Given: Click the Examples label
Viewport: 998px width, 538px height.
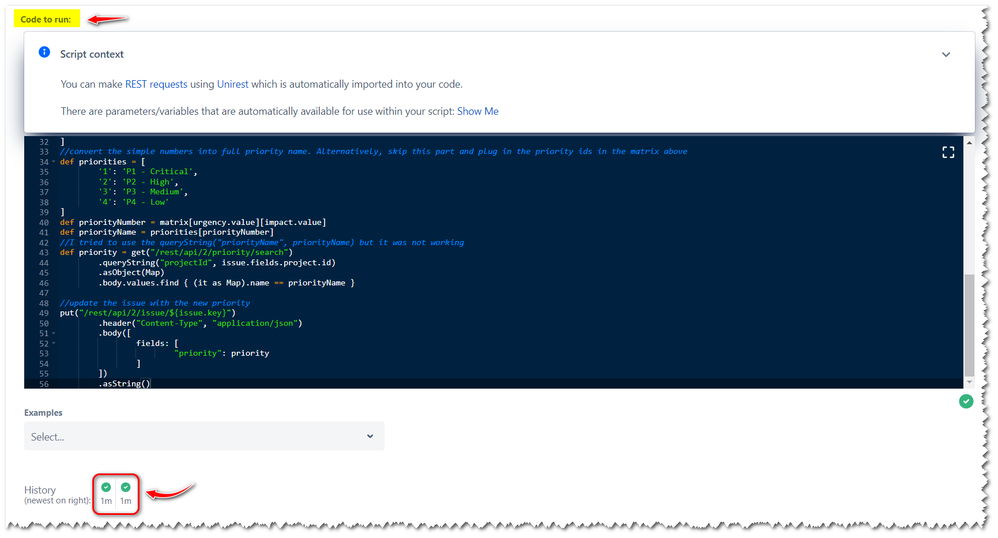Looking at the screenshot, I should pyautogui.click(x=43, y=413).
